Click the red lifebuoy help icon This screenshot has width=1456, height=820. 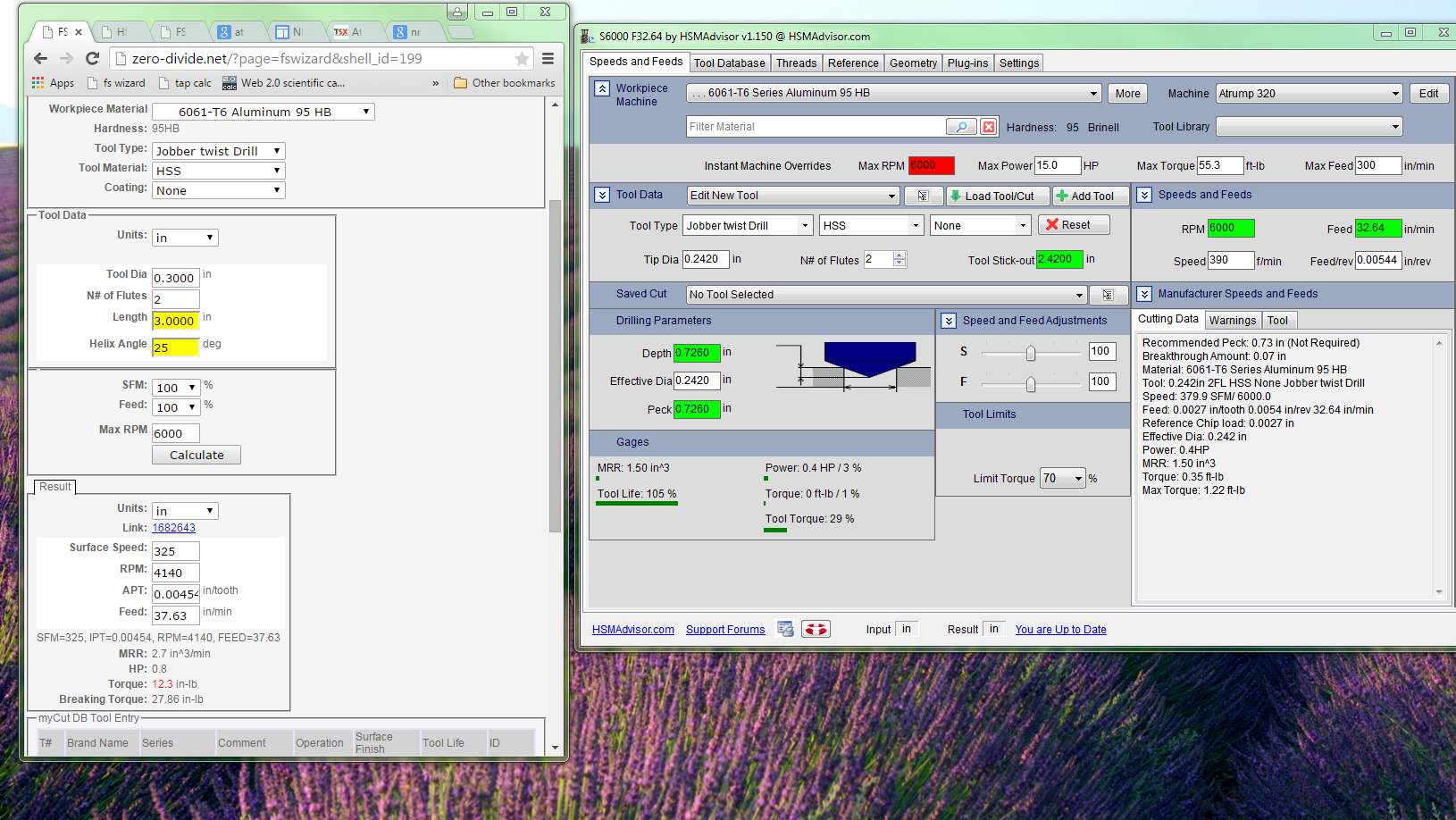click(816, 630)
